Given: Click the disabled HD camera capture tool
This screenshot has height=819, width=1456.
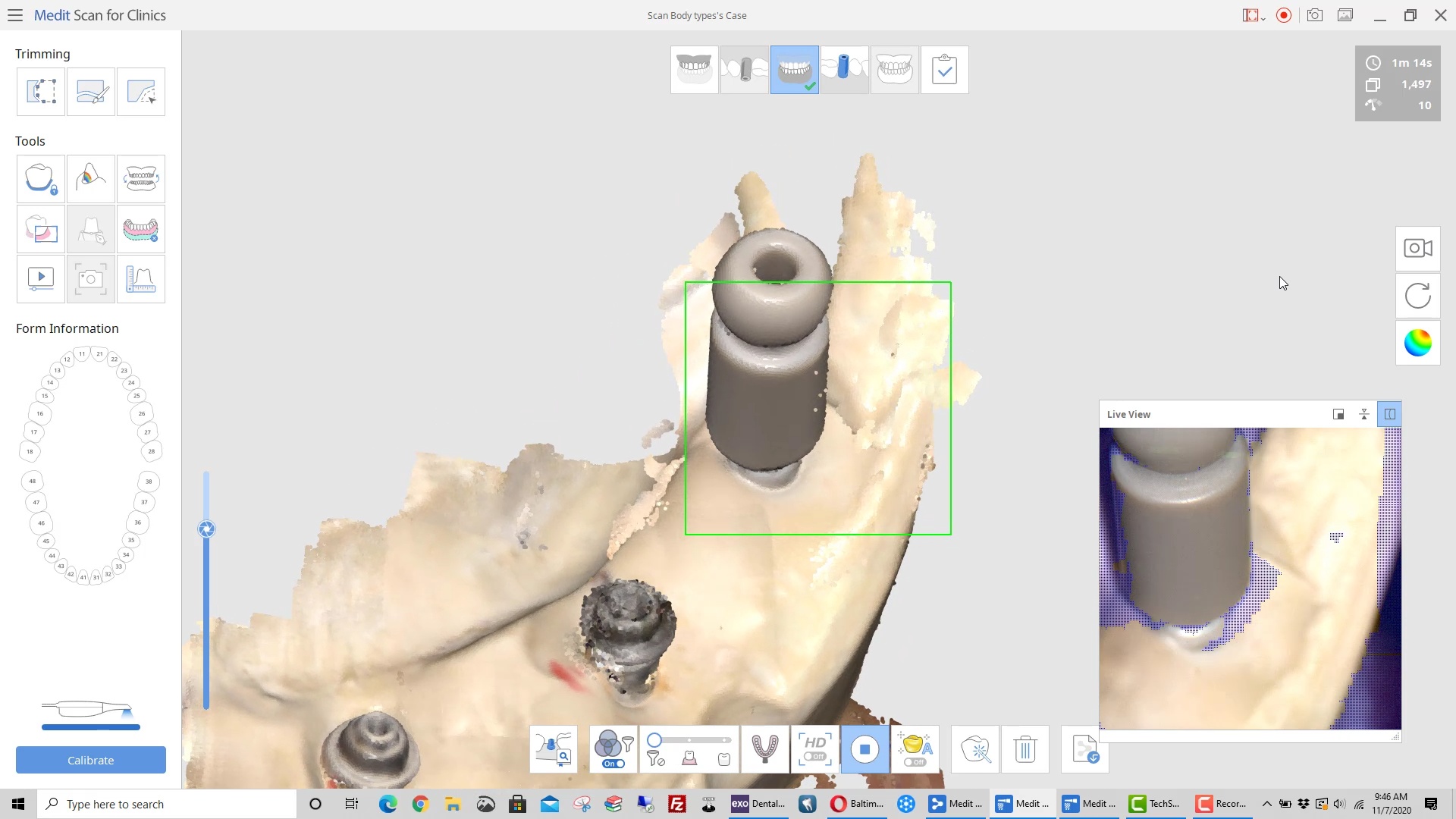Looking at the screenshot, I should (x=91, y=279).
